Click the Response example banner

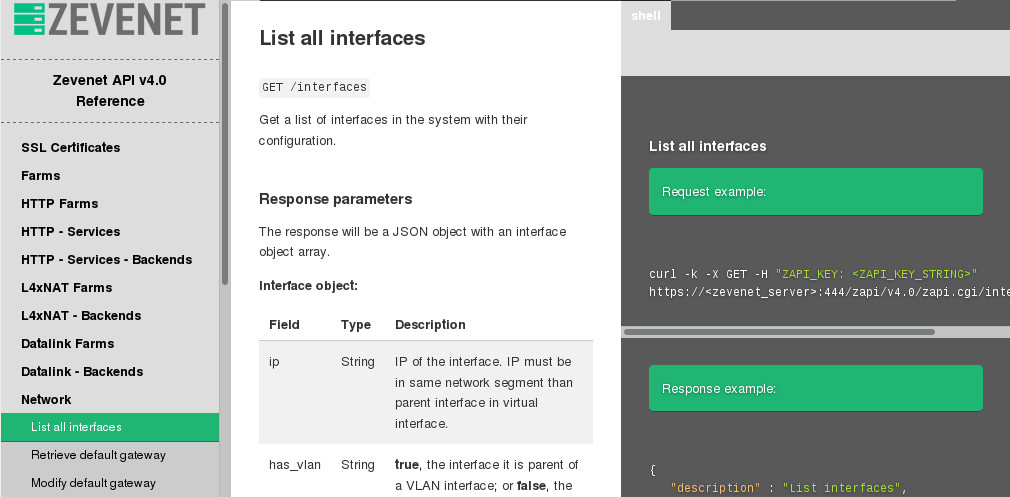click(815, 388)
